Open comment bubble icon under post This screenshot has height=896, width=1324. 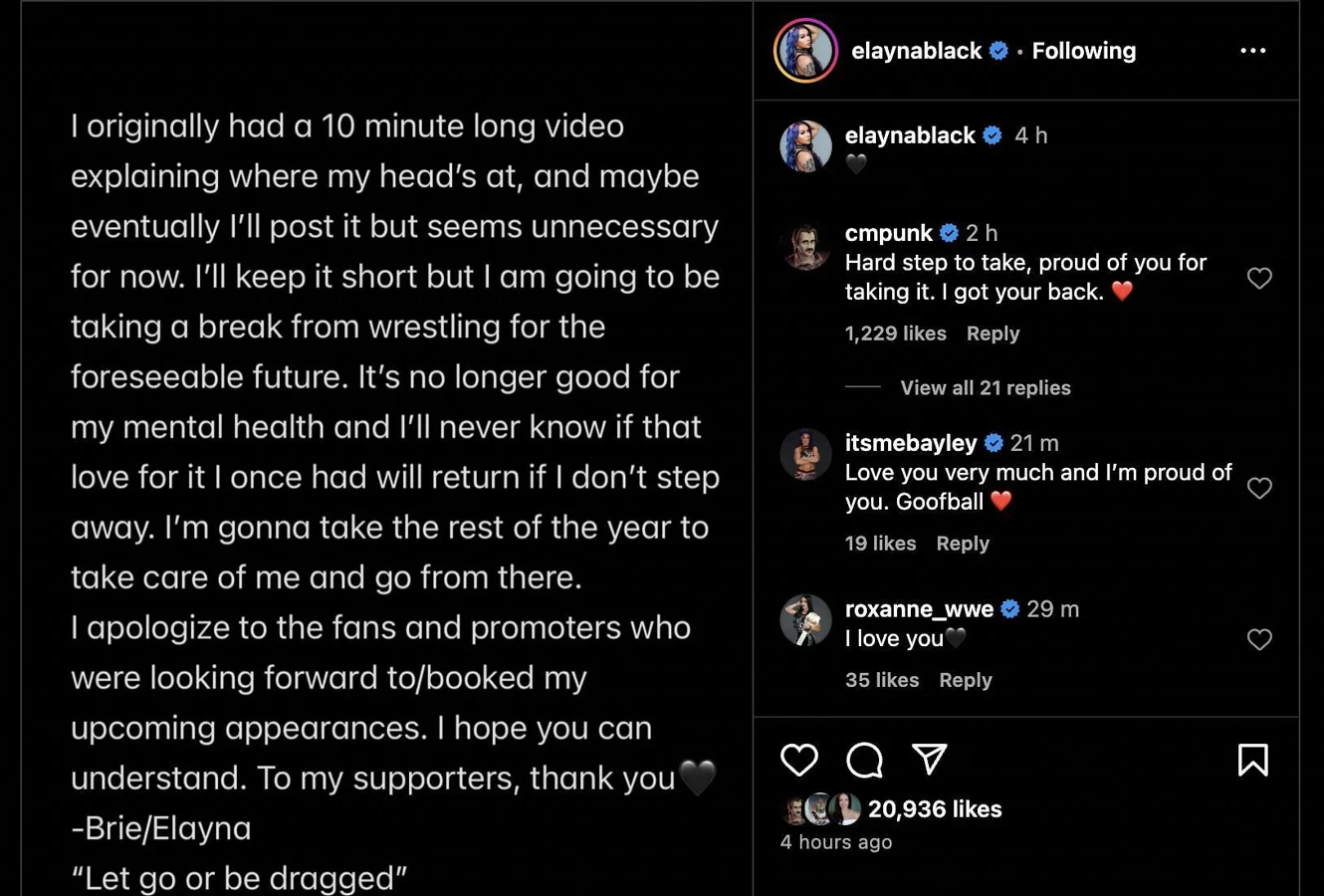pos(864,760)
